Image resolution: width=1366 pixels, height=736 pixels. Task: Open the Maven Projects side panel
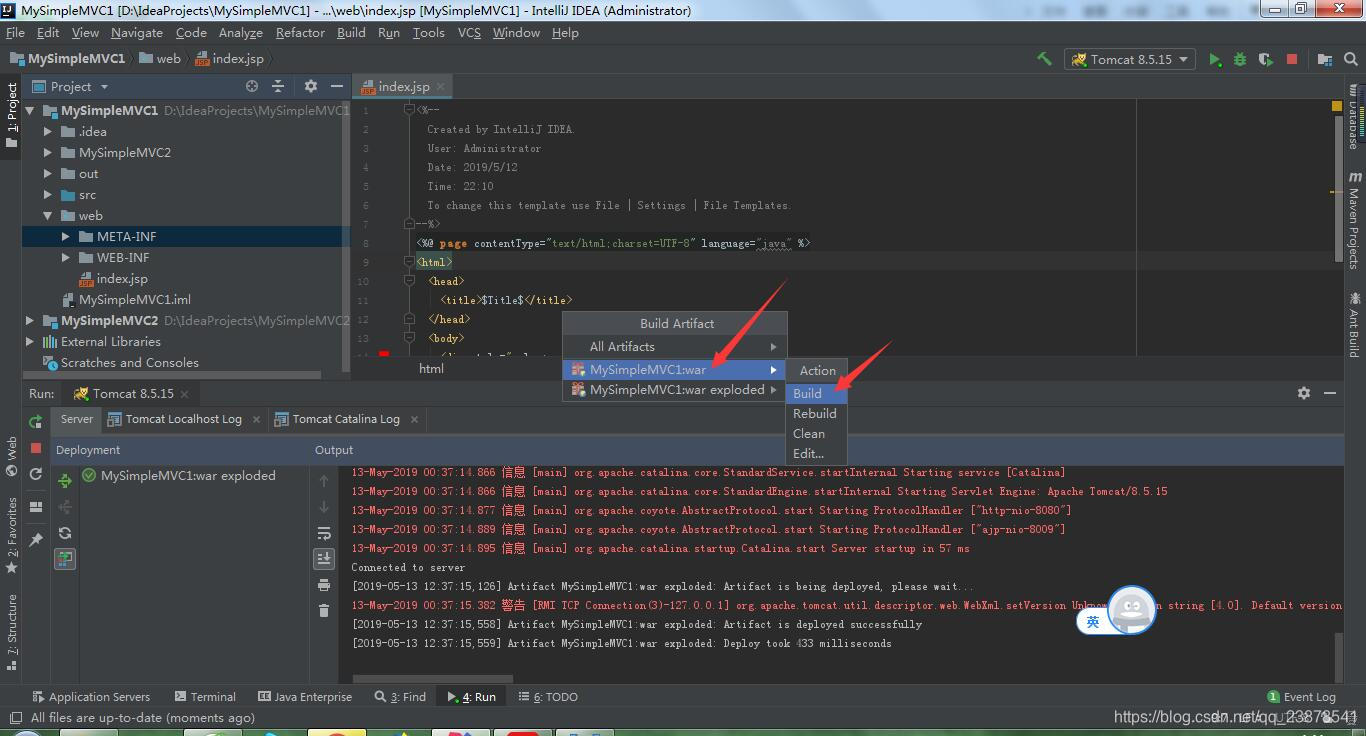coord(1354,220)
